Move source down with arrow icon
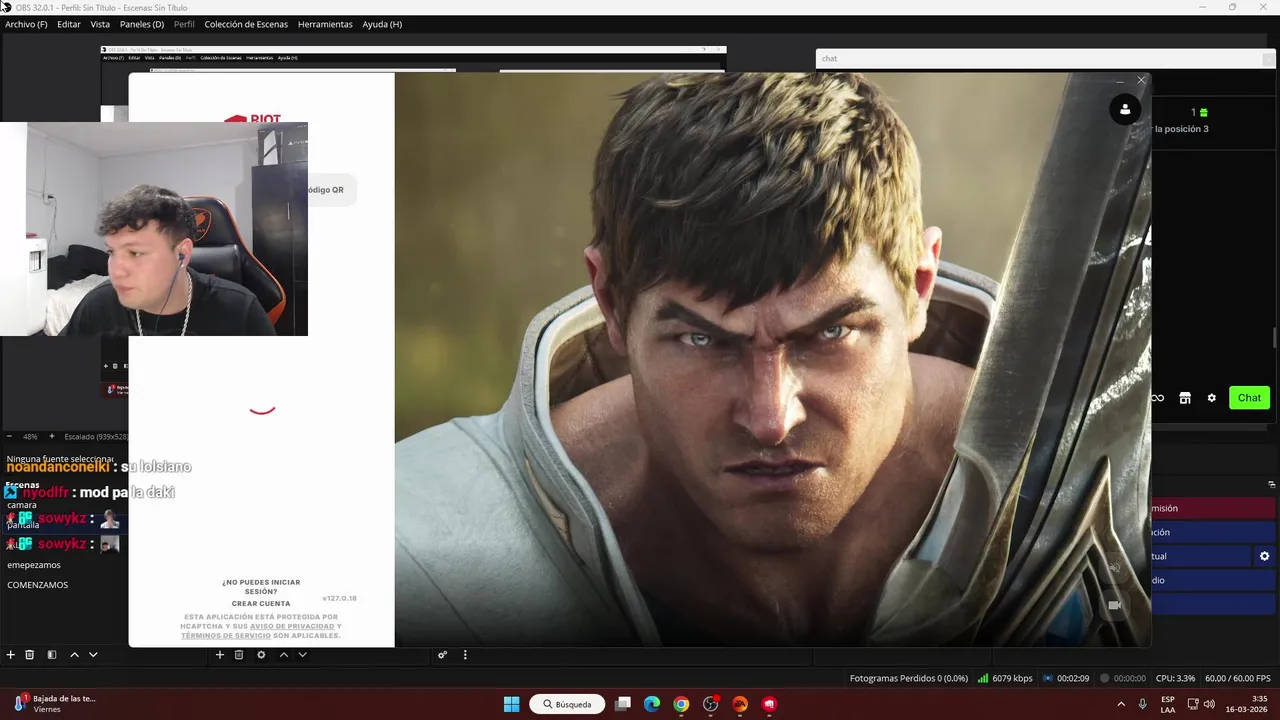 [x=302, y=655]
